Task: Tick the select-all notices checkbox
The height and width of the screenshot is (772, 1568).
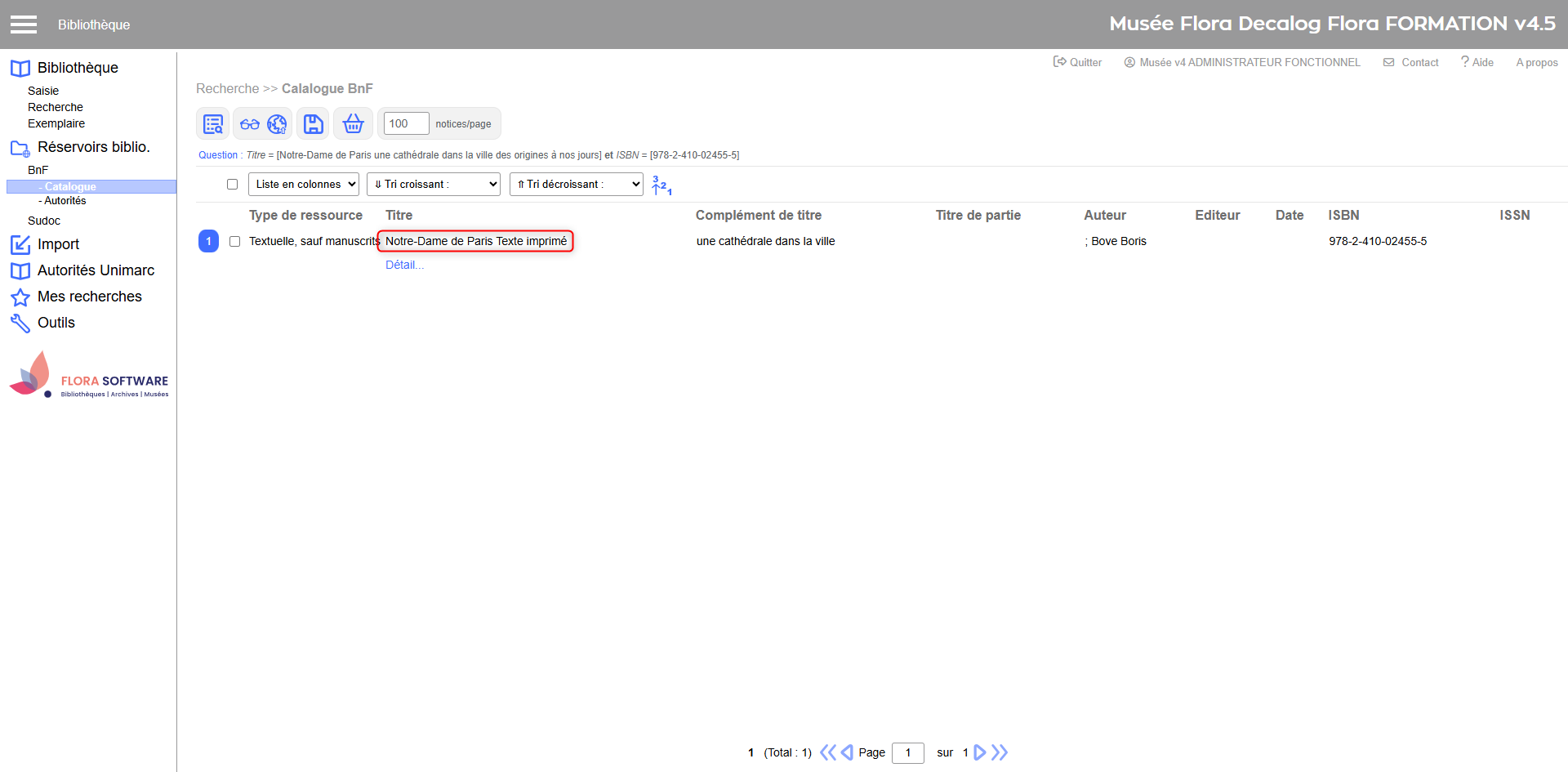Action: click(x=233, y=185)
